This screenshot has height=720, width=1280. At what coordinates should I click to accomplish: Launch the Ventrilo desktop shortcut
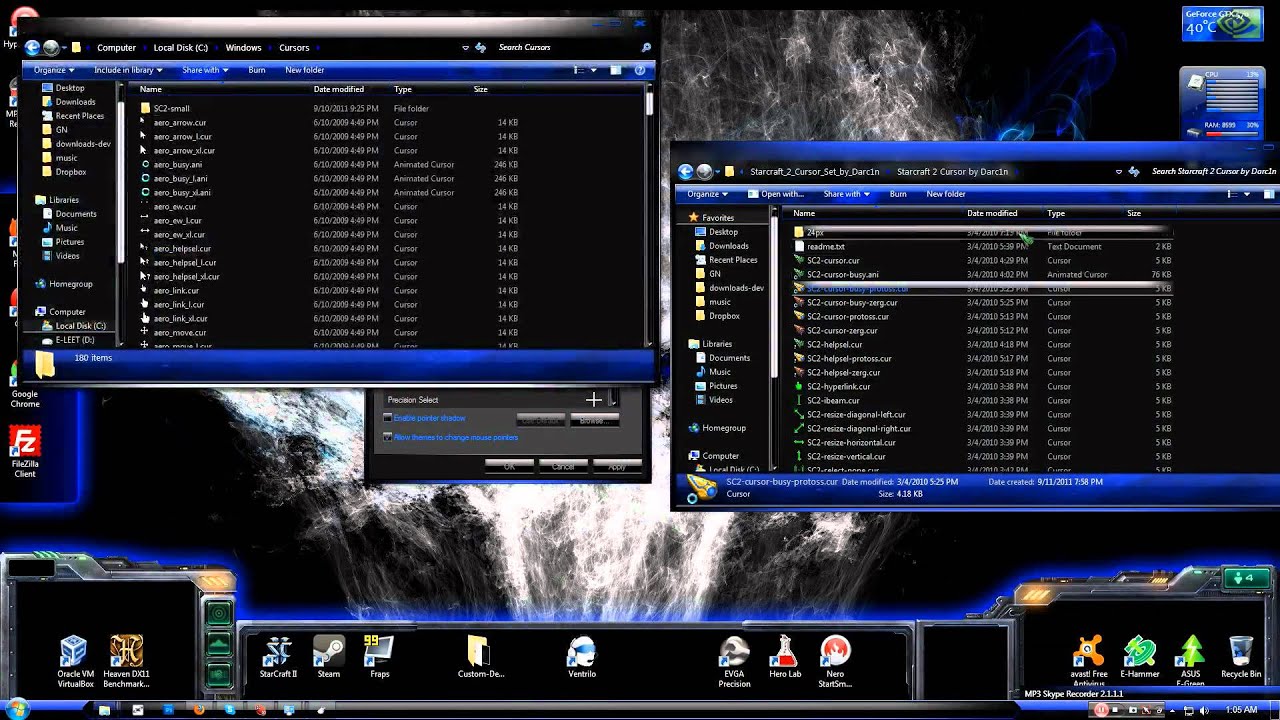[x=582, y=656]
